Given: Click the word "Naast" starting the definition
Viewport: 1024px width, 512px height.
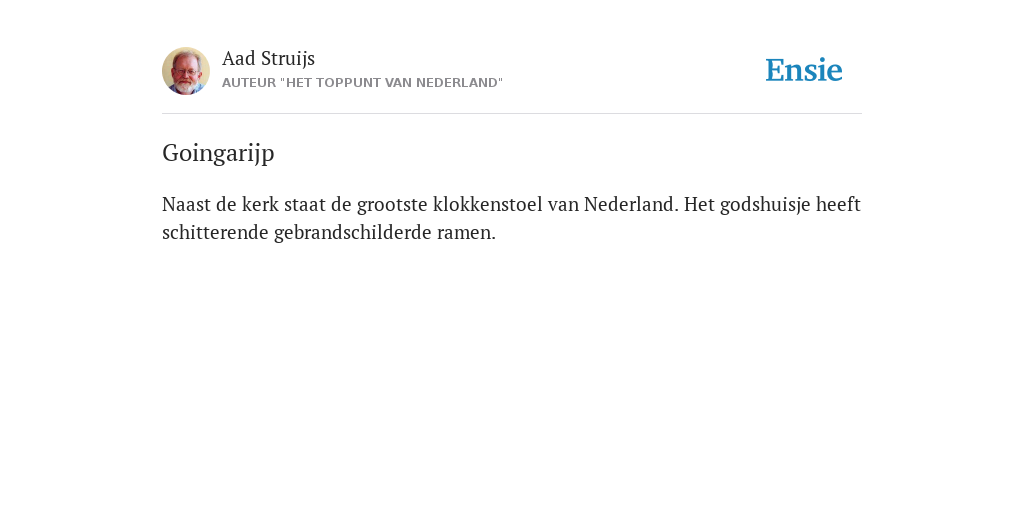Looking at the screenshot, I should pos(186,204).
